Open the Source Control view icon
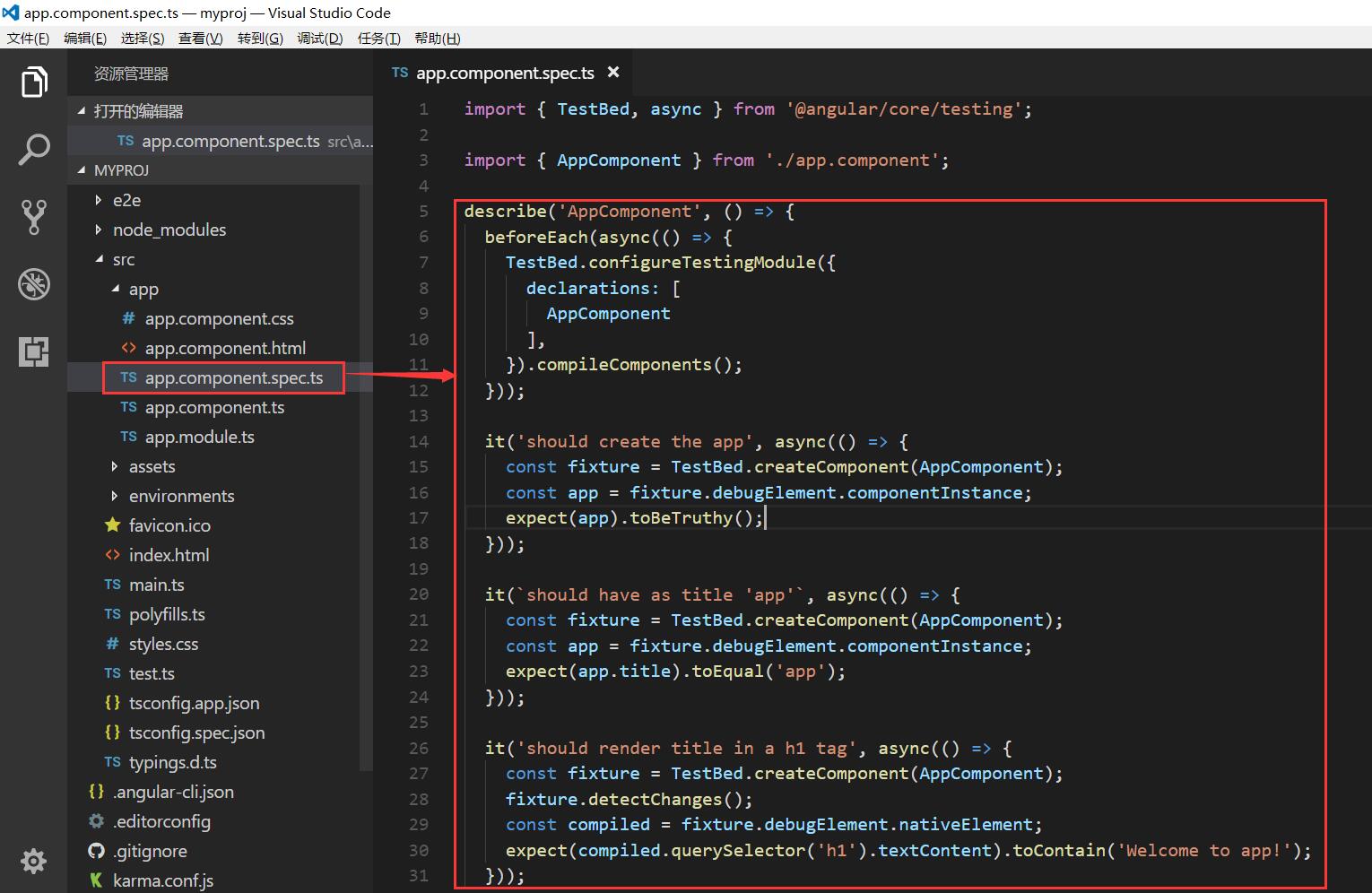The width and height of the screenshot is (1372, 893). [34, 217]
